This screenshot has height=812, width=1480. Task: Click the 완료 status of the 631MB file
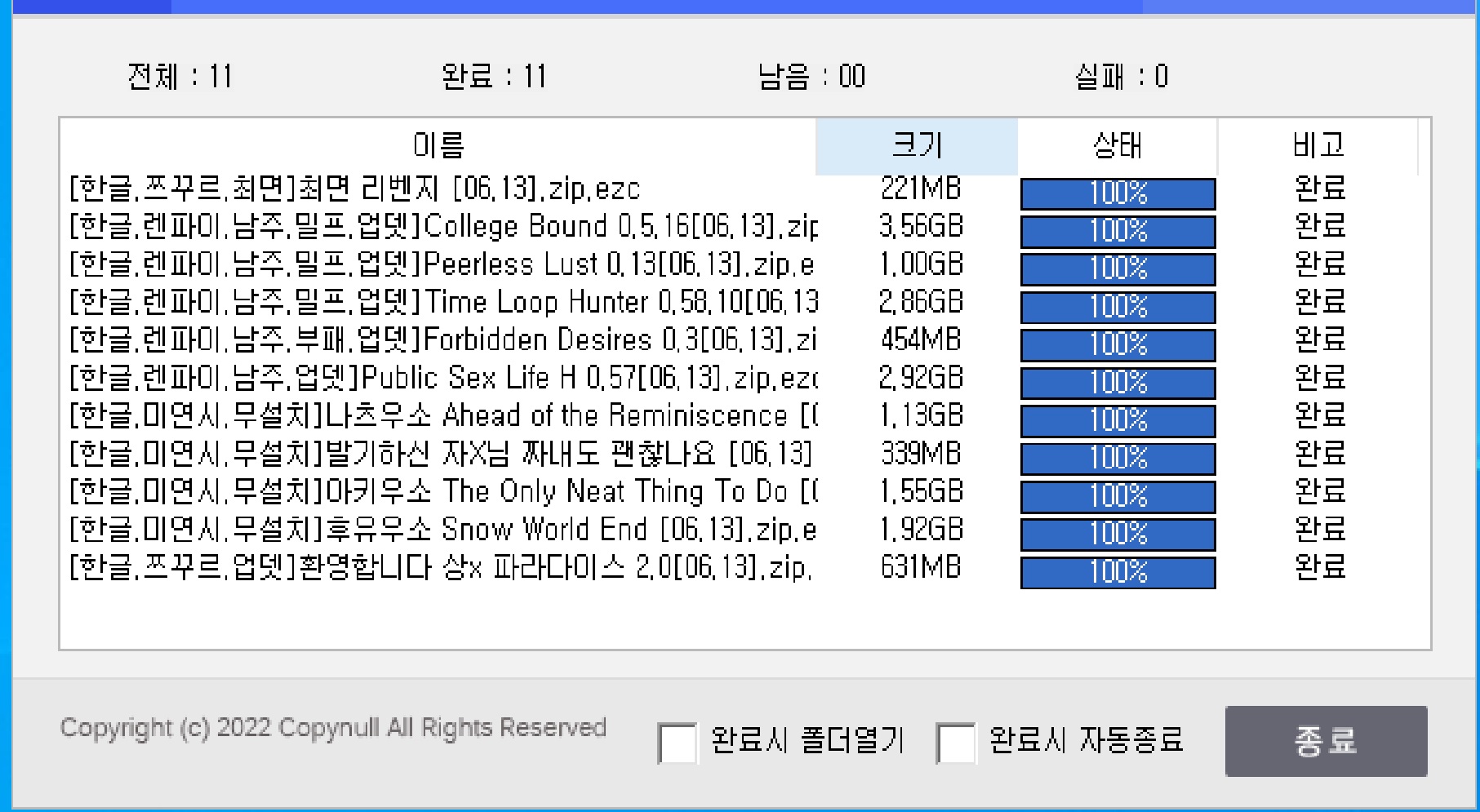[x=1319, y=567]
